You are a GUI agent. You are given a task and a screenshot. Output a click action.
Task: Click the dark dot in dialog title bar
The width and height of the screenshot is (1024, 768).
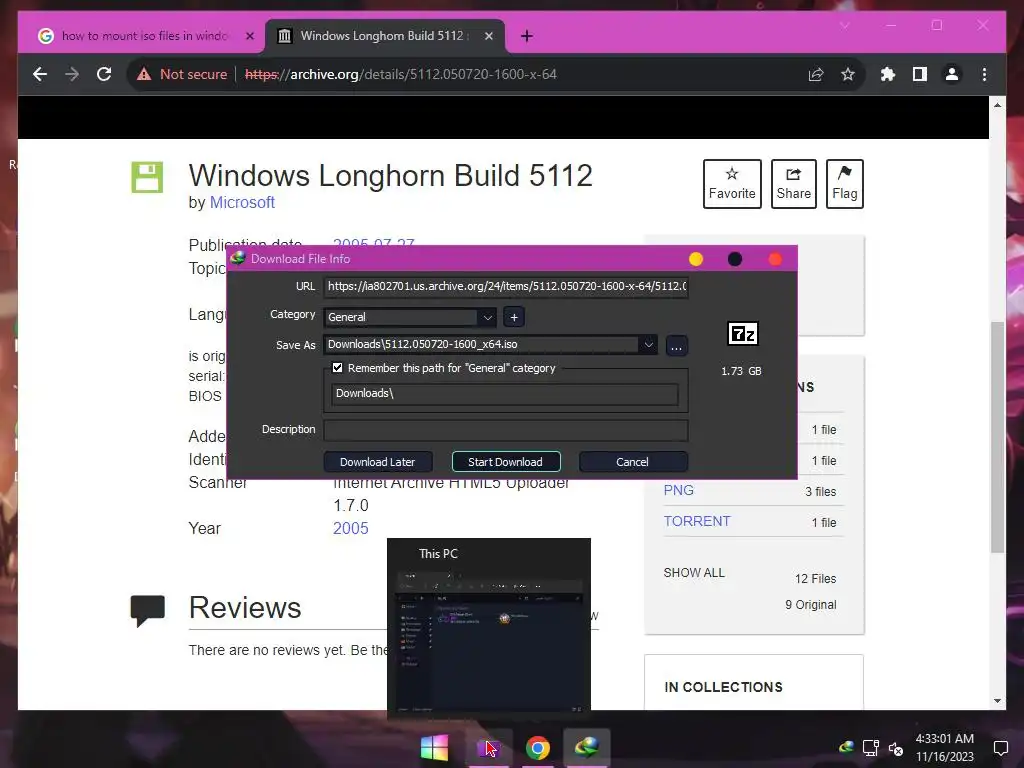point(735,259)
